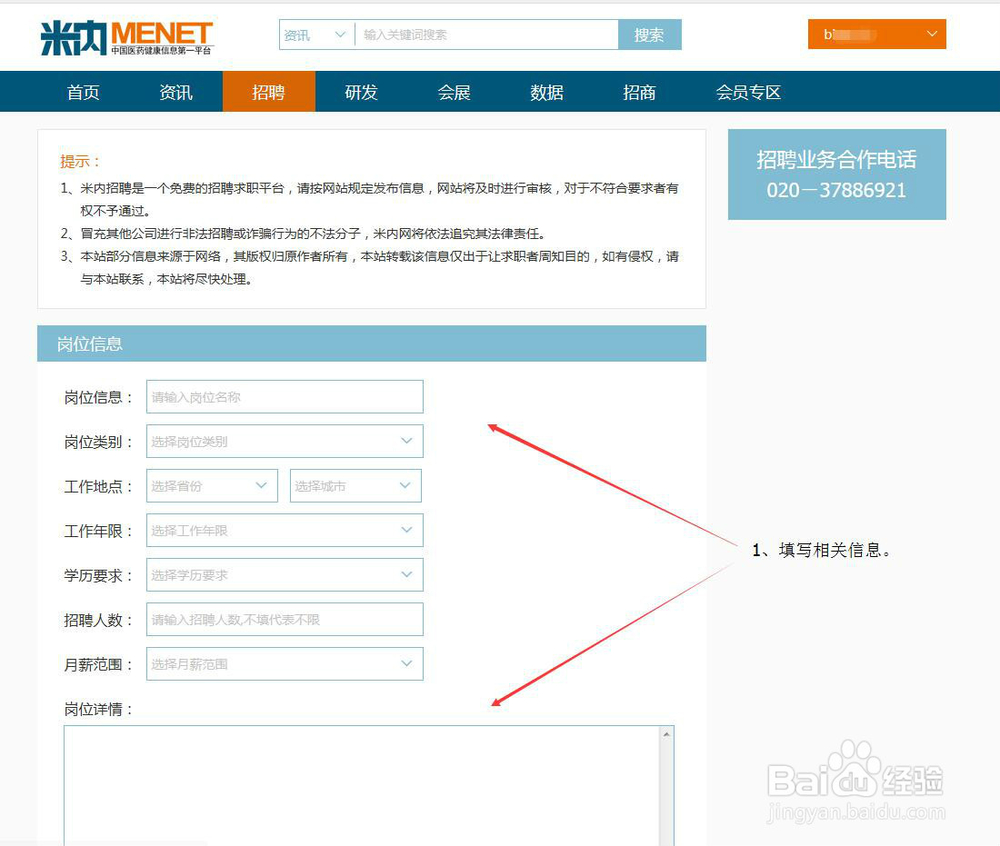Click the 岗位信息 job title input field
1000x846 pixels.
point(284,396)
